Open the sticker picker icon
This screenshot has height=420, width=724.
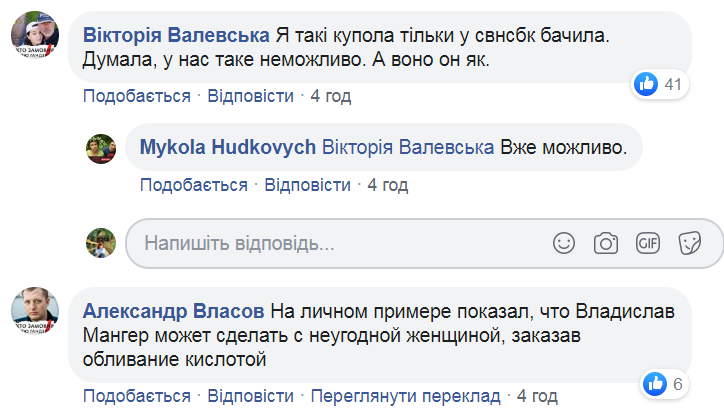pyautogui.click(x=688, y=242)
